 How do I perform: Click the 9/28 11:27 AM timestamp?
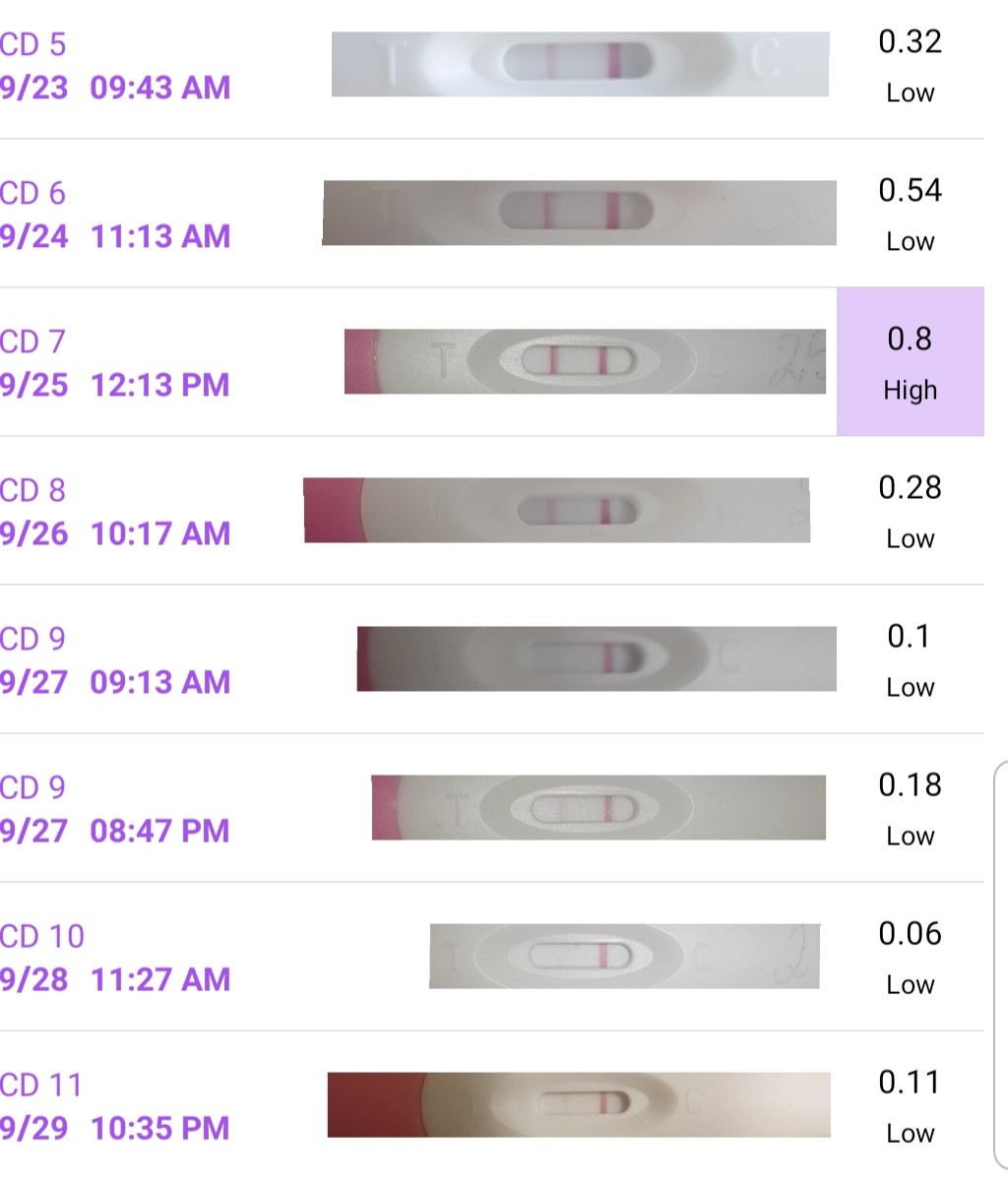[115, 979]
